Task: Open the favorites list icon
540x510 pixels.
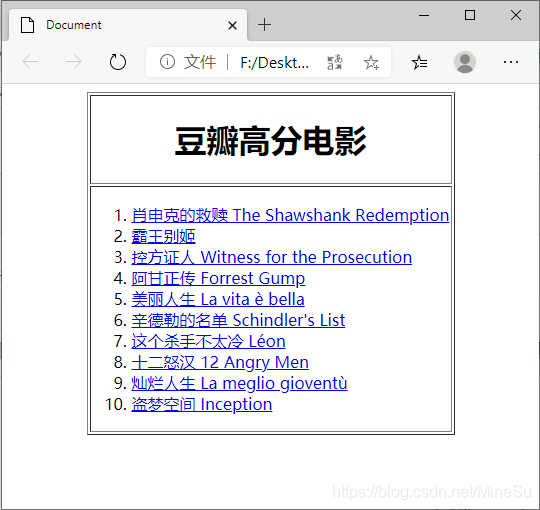Action: (419, 62)
